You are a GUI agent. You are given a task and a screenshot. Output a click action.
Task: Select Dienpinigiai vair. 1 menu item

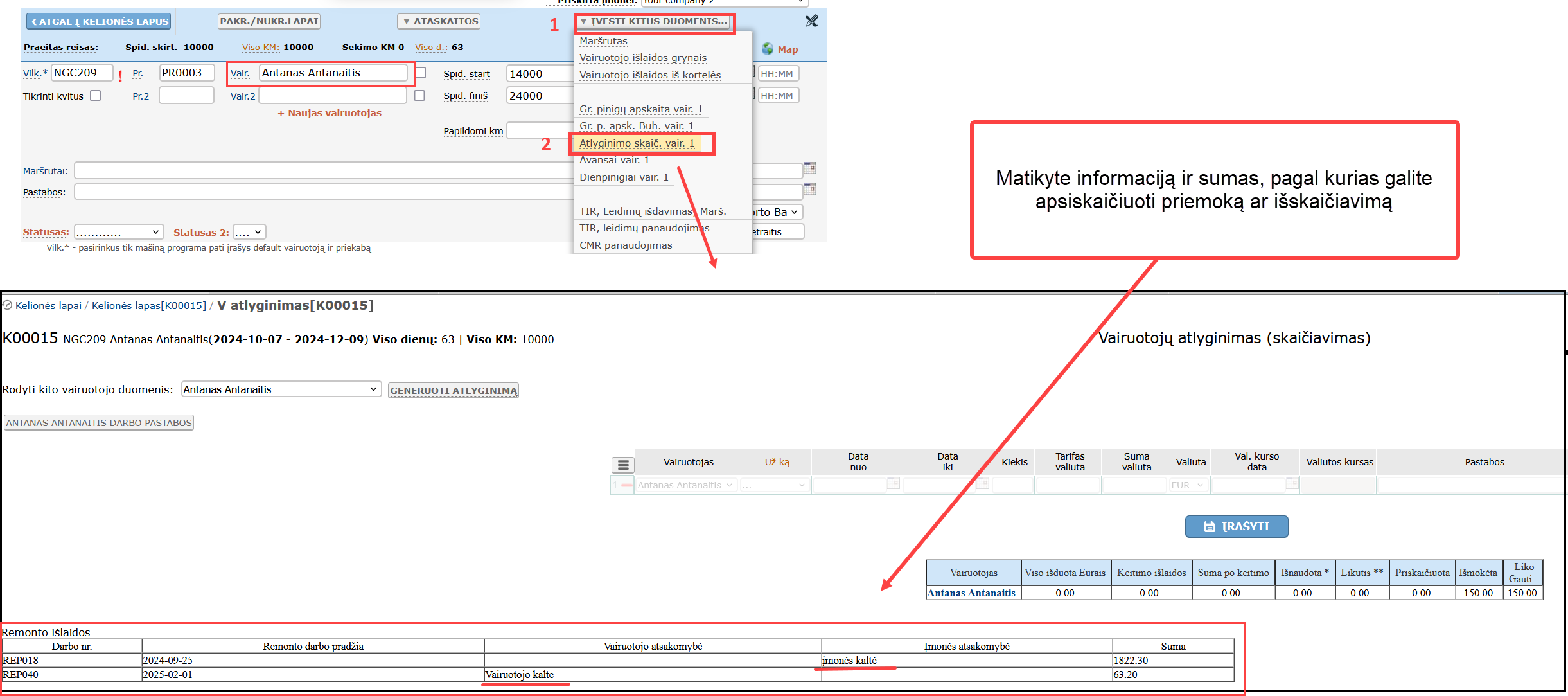tap(624, 177)
